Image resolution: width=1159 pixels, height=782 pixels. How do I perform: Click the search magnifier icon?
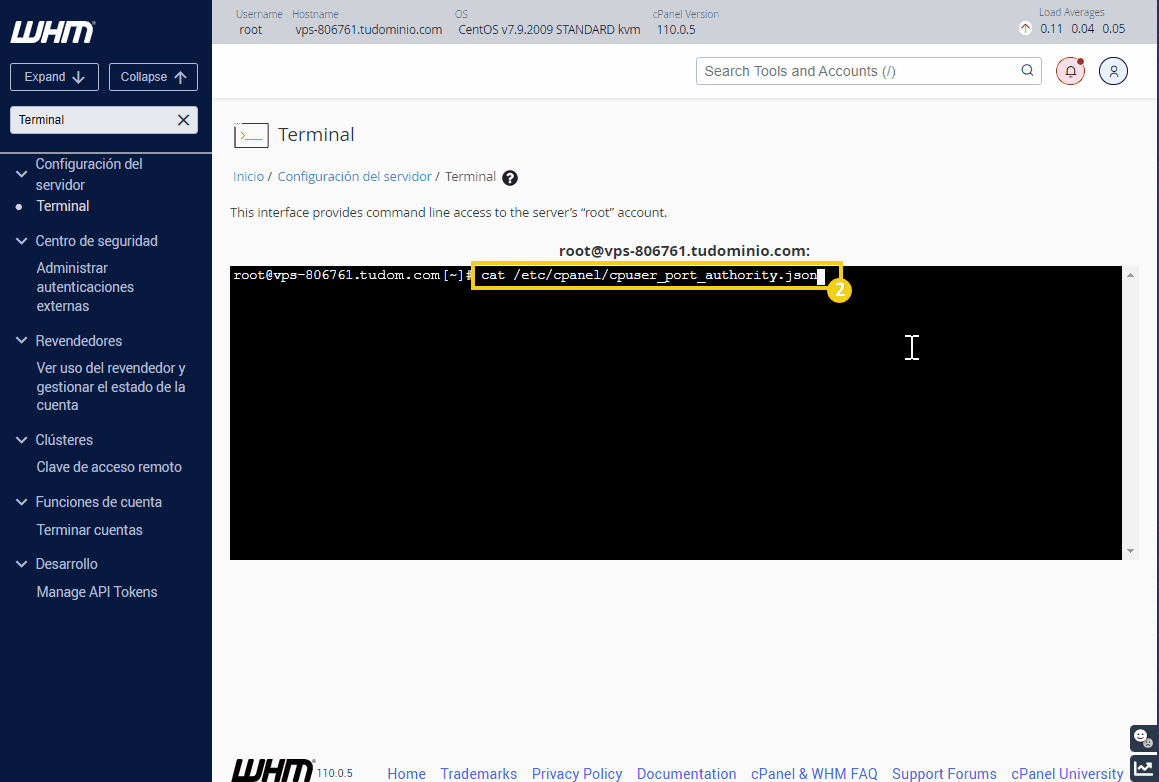pyautogui.click(x=1027, y=70)
